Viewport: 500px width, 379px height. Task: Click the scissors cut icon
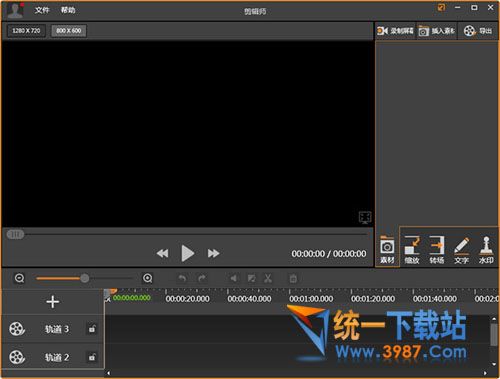268,278
